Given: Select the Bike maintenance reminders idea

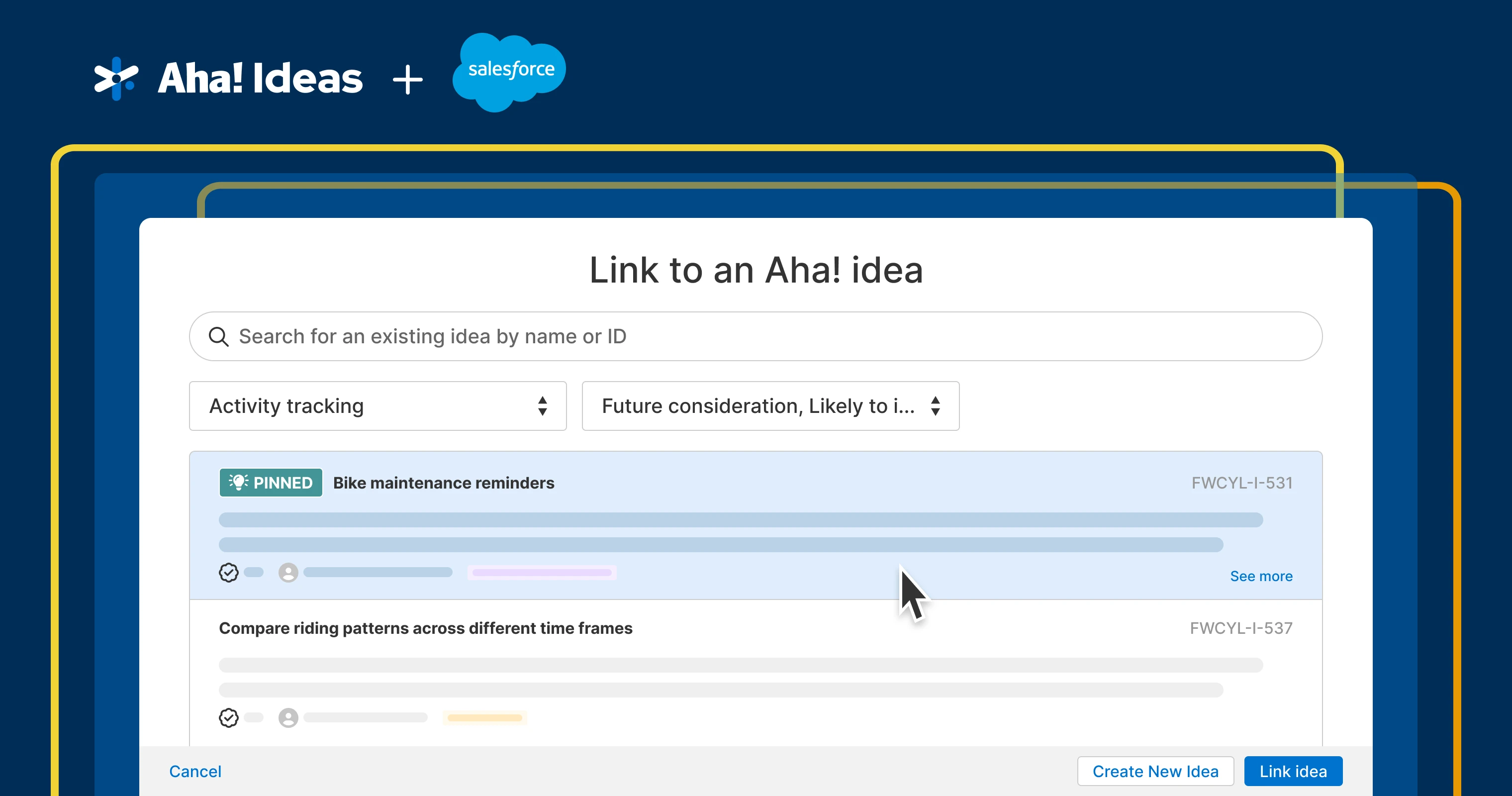Looking at the screenshot, I should [444, 483].
